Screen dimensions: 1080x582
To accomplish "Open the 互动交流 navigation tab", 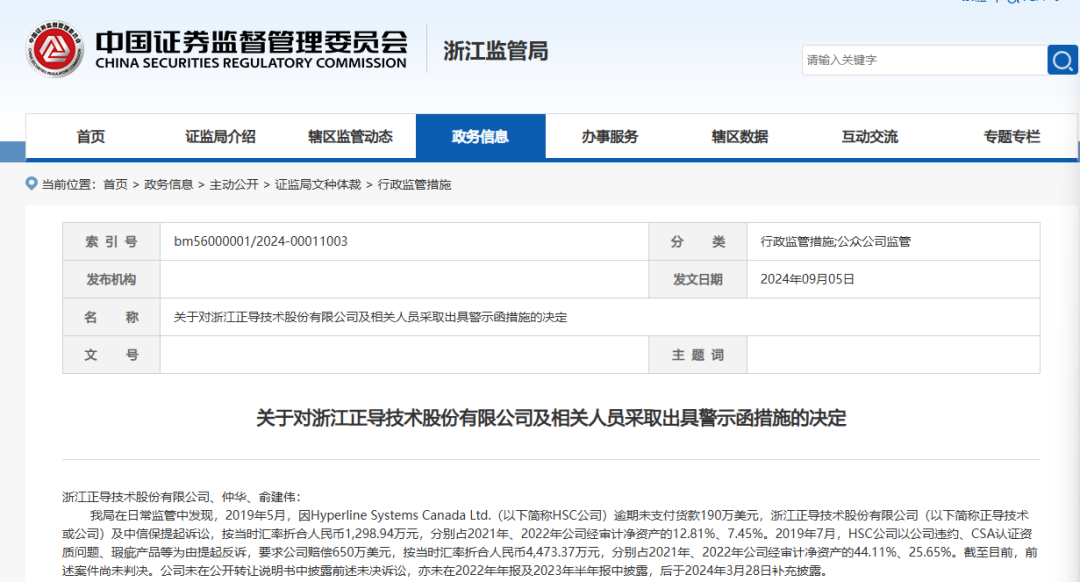I will coord(869,136).
